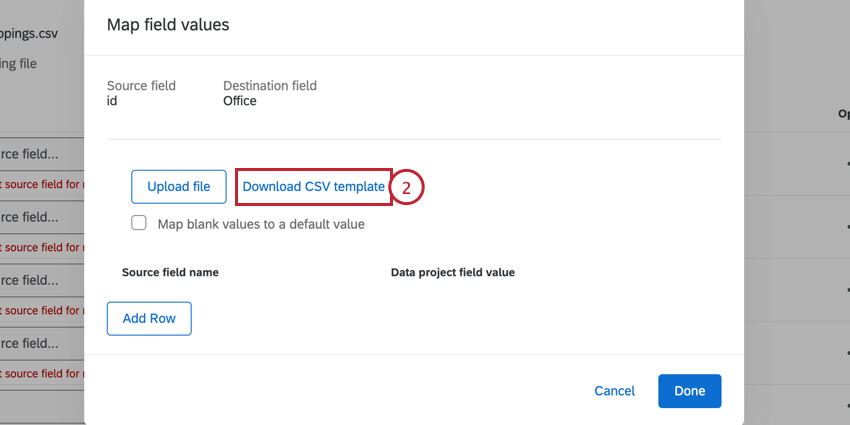The width and height of the screenshot is (850, 425).
Task: Click the Destination field label
Action: pos(269,86)
